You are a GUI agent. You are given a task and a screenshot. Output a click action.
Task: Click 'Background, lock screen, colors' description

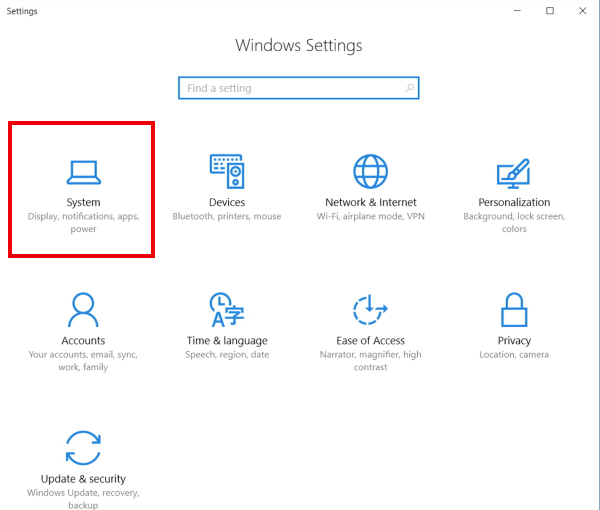point(514,222)
